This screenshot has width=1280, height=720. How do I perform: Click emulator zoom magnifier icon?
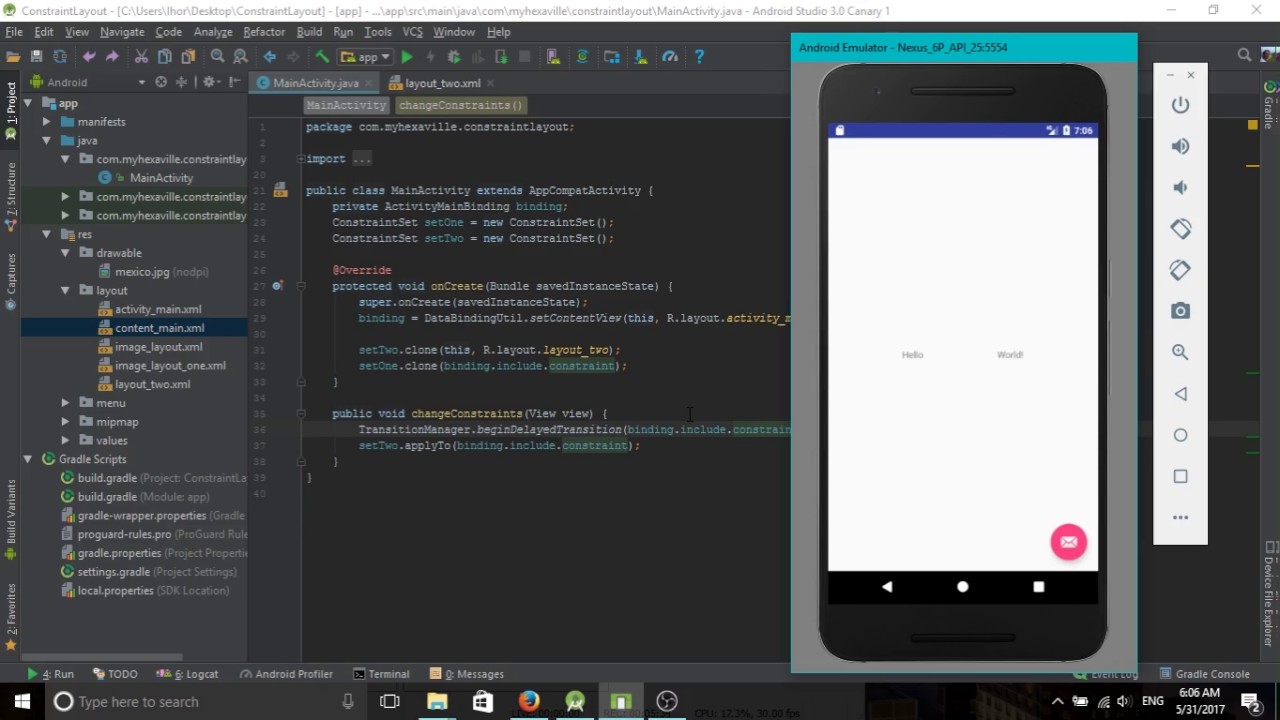[1180, 352]
